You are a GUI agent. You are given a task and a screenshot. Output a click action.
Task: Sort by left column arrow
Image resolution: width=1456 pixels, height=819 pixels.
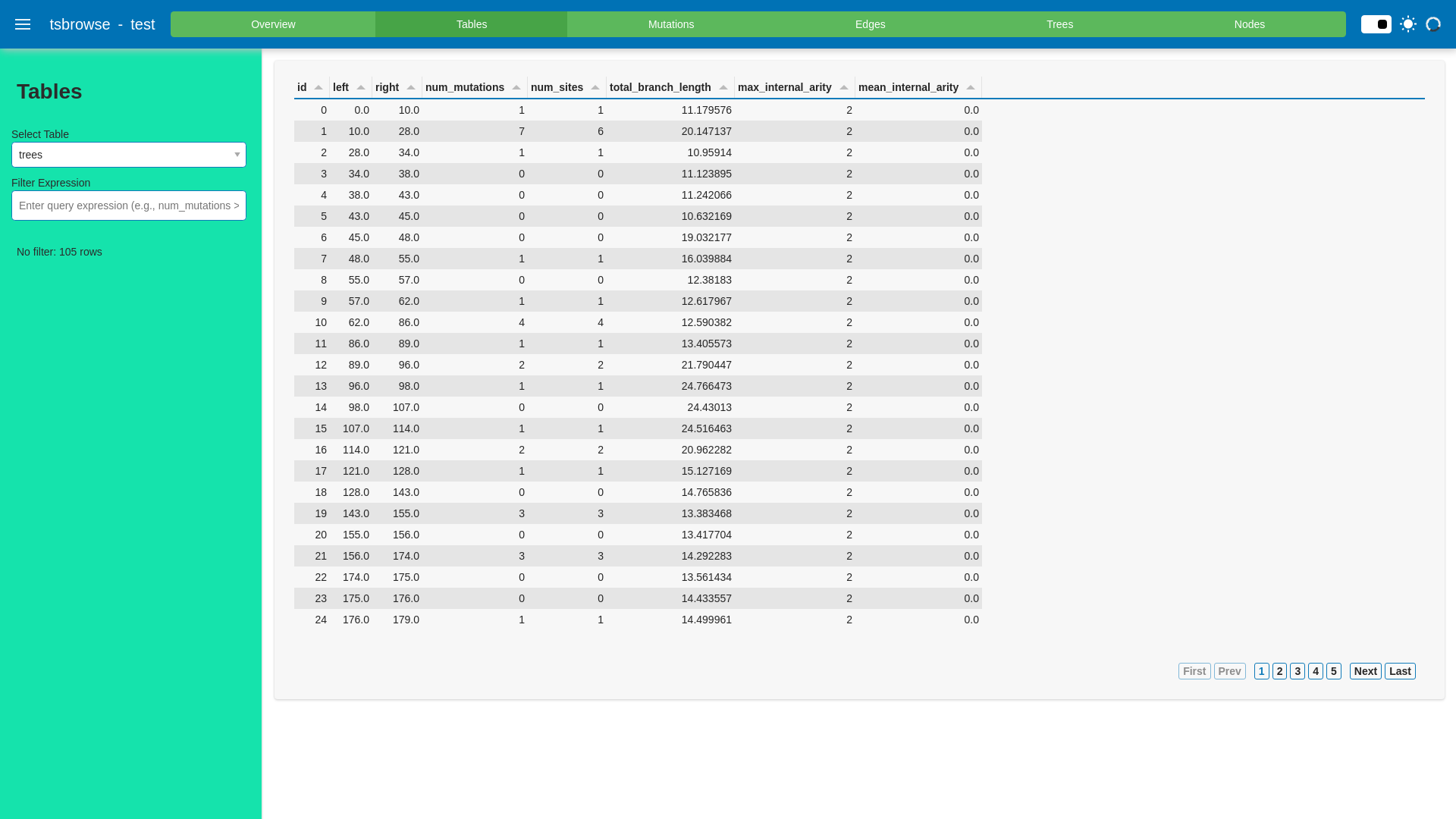pos(361,88)
